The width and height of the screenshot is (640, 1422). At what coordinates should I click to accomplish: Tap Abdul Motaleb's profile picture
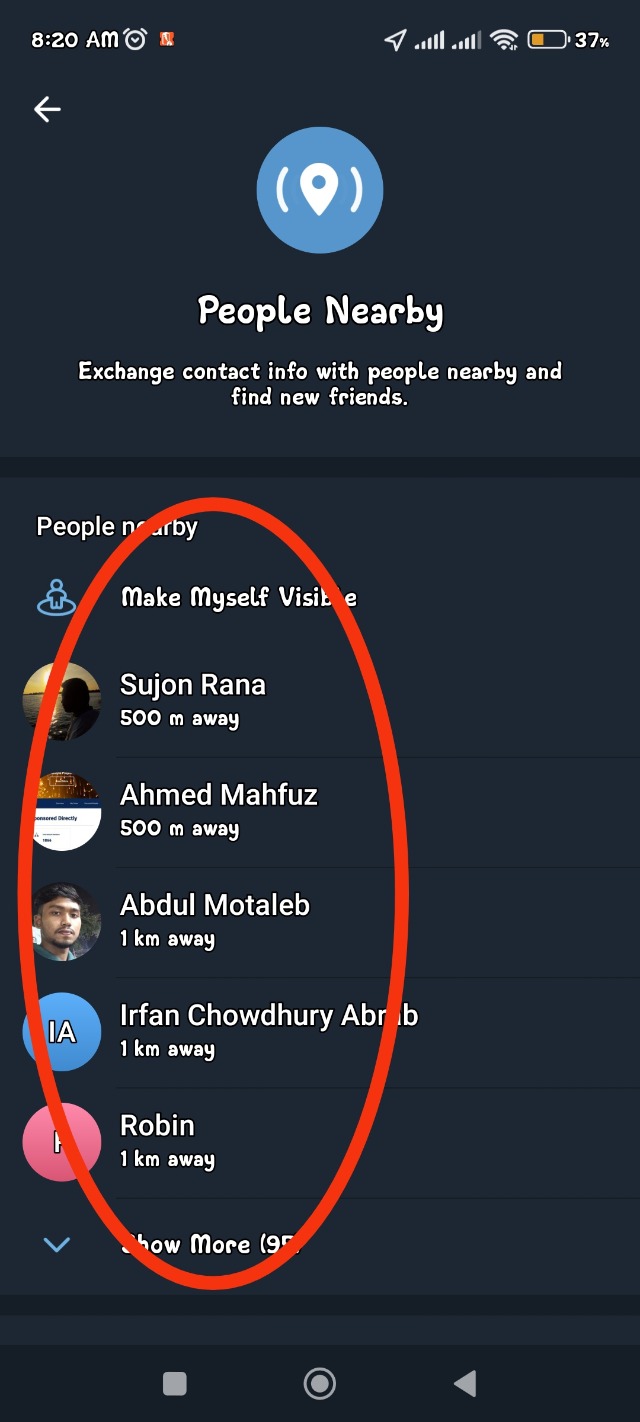62,921
